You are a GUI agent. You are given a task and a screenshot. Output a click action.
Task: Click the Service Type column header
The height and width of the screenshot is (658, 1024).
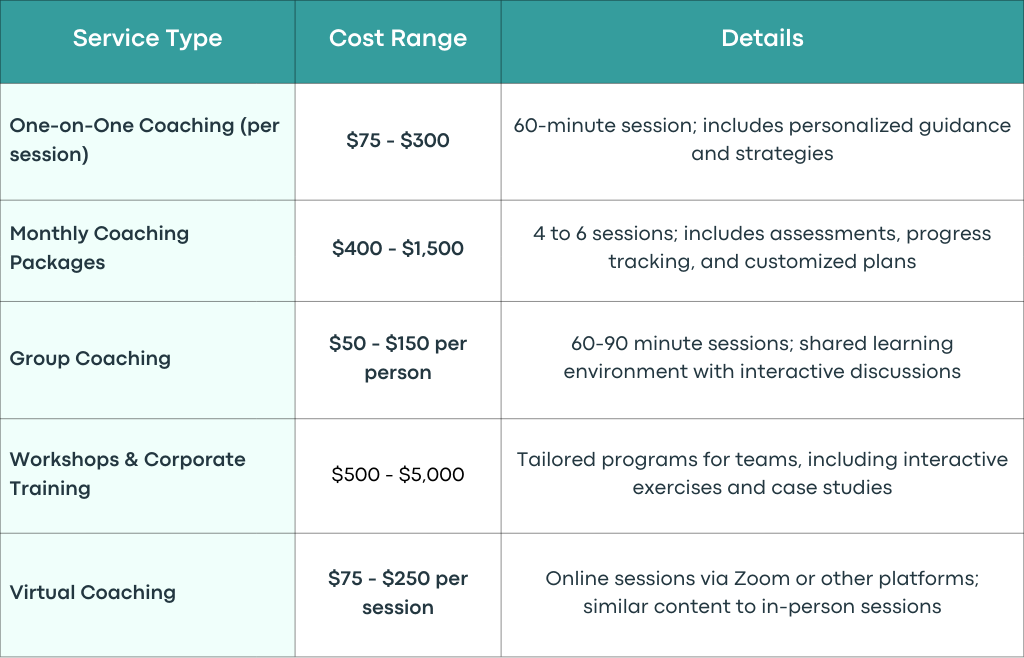tap(148, 42)
